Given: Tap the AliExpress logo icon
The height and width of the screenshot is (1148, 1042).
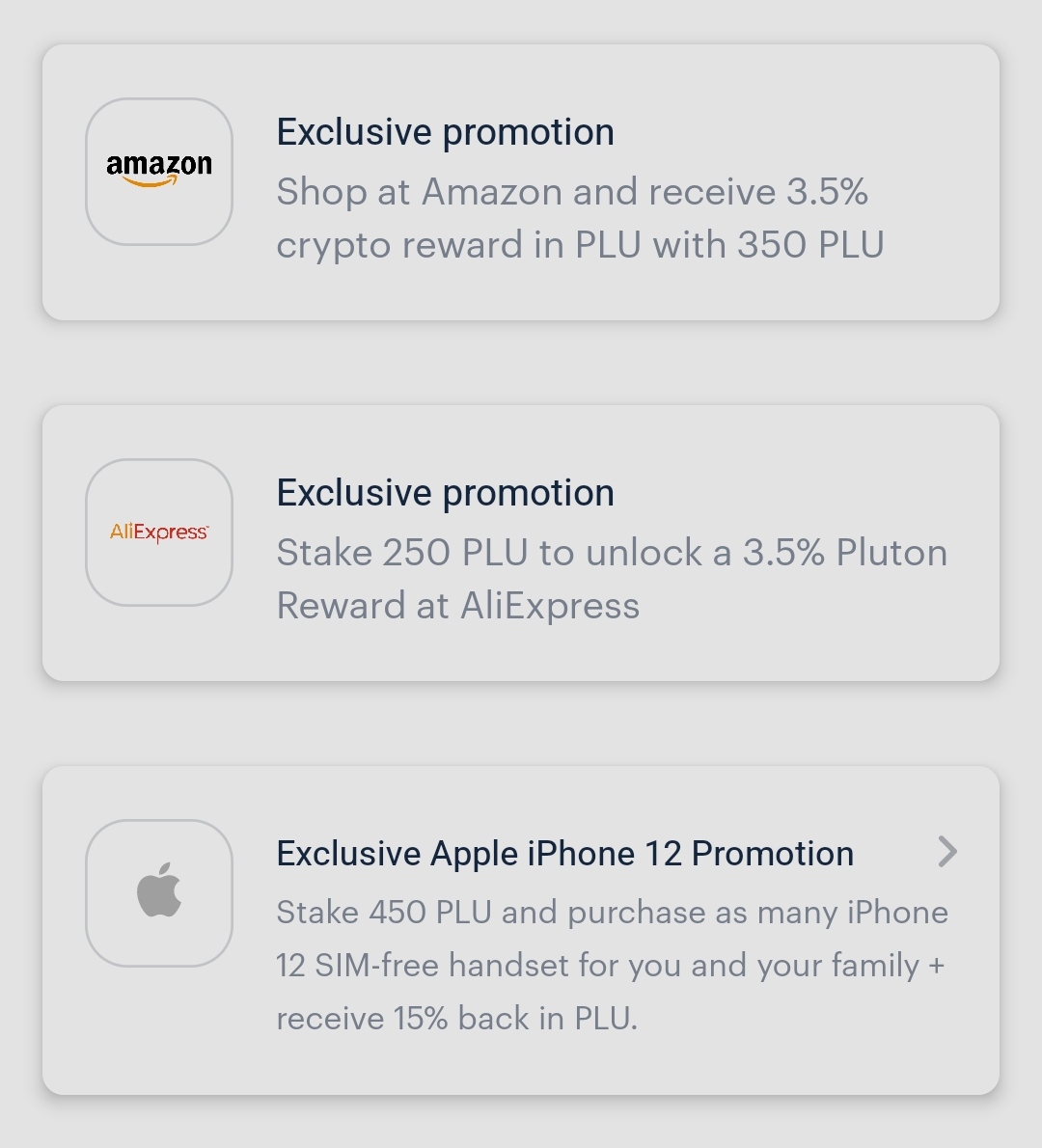Looking at the screenshot, I should tap(159, 533).
